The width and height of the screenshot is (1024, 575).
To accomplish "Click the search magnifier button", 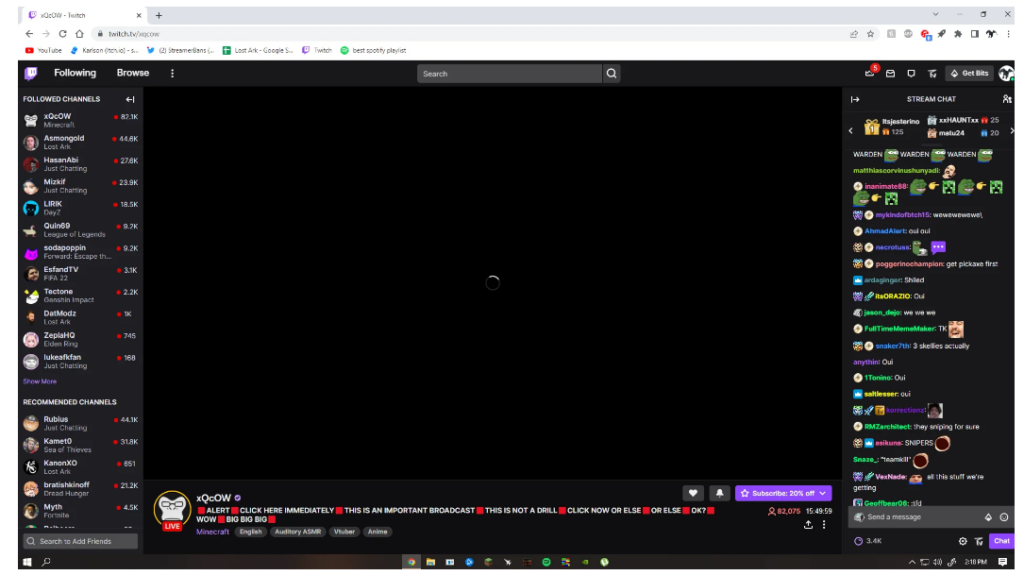I will coord(611,74).
